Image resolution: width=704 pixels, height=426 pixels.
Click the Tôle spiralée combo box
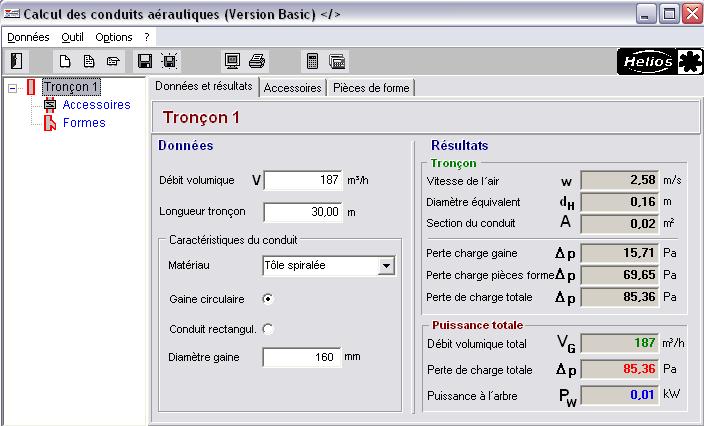click(329, 265)
